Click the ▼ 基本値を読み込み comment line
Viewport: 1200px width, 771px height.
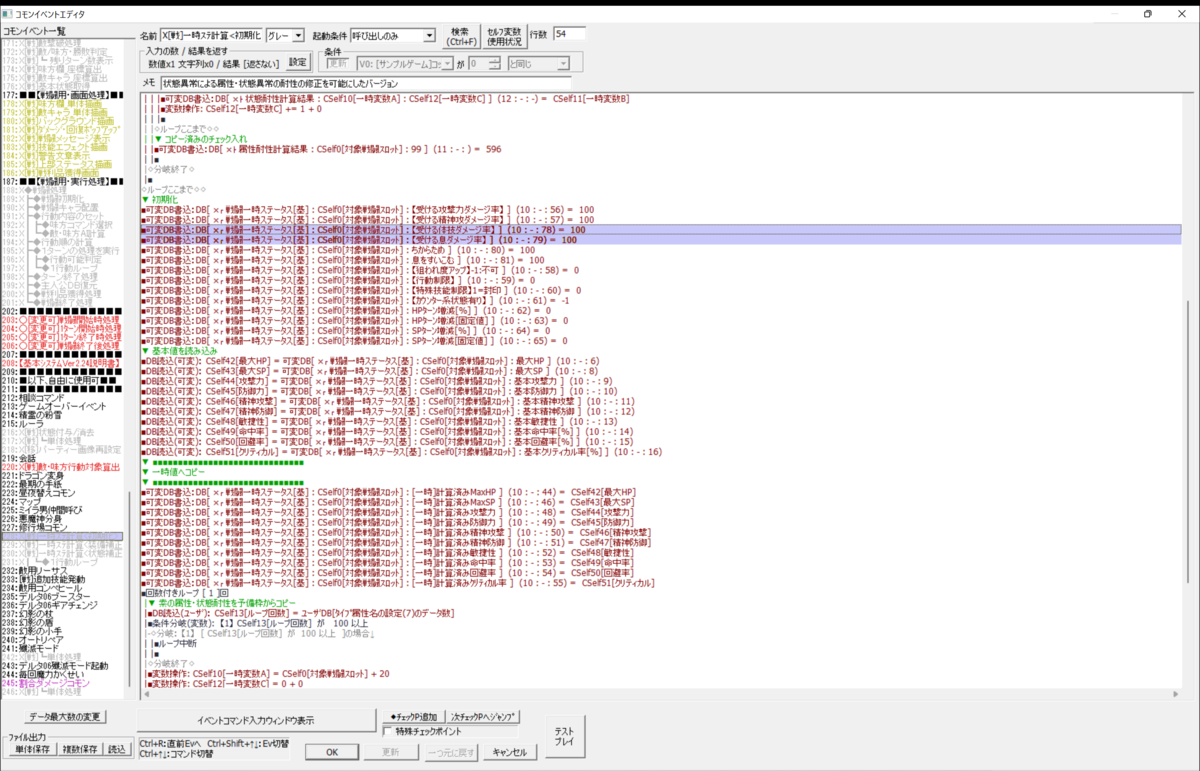tap(179, 351)
